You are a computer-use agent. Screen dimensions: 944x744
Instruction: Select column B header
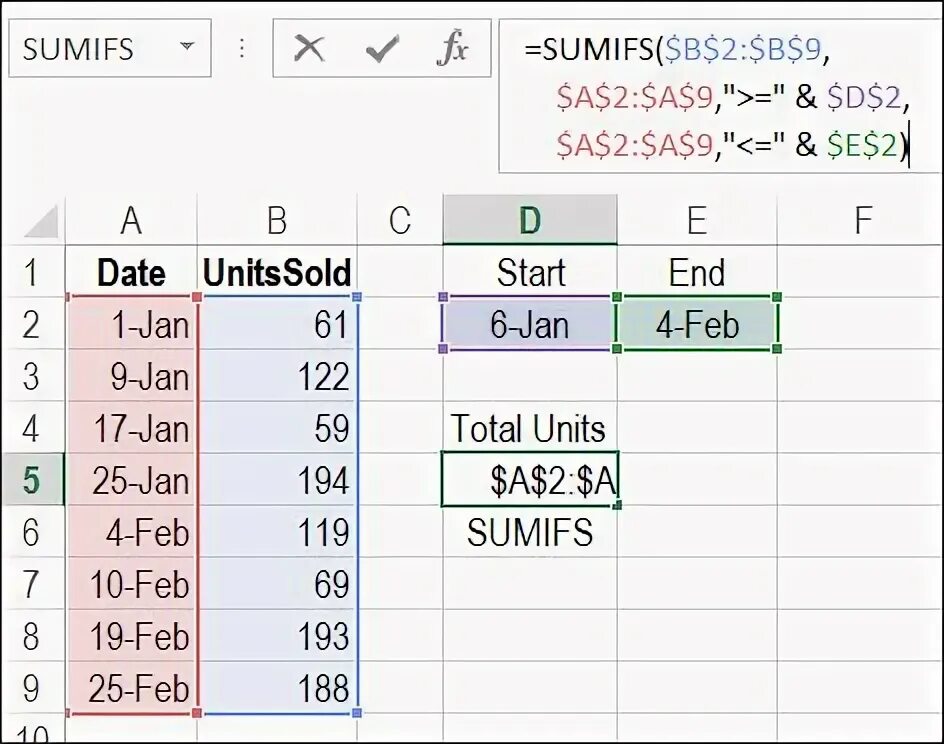[x=277, y=220]
